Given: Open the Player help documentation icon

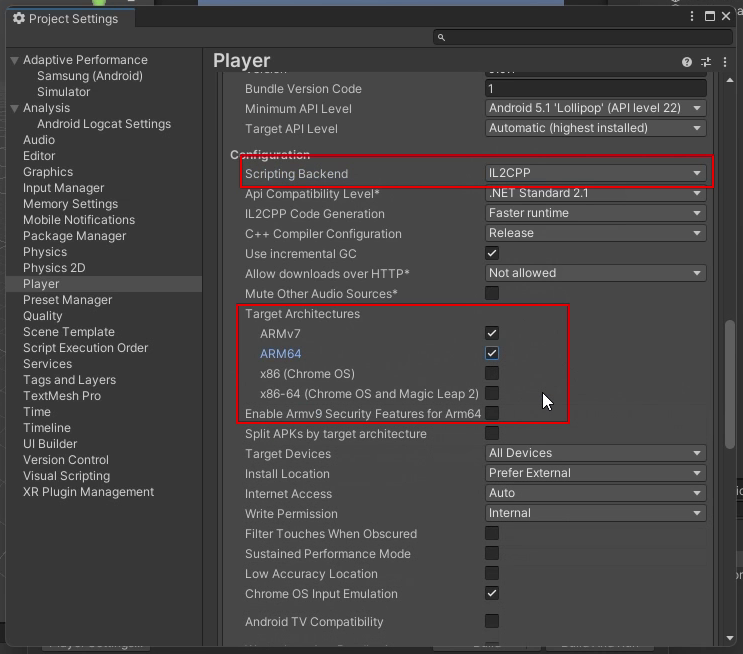Looking at the screenshot, I should (x=687, y=62).
